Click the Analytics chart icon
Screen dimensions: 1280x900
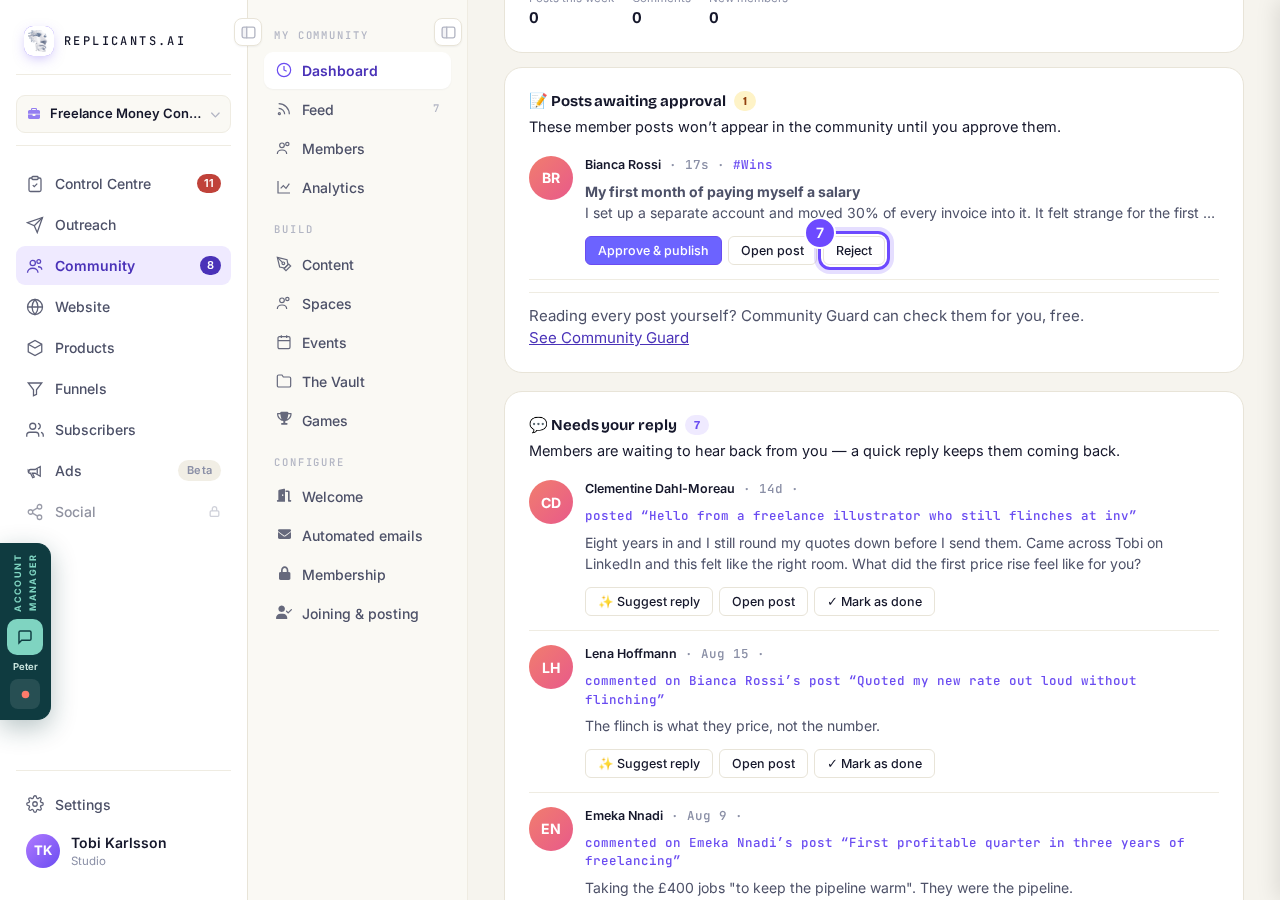coord(284,188)
